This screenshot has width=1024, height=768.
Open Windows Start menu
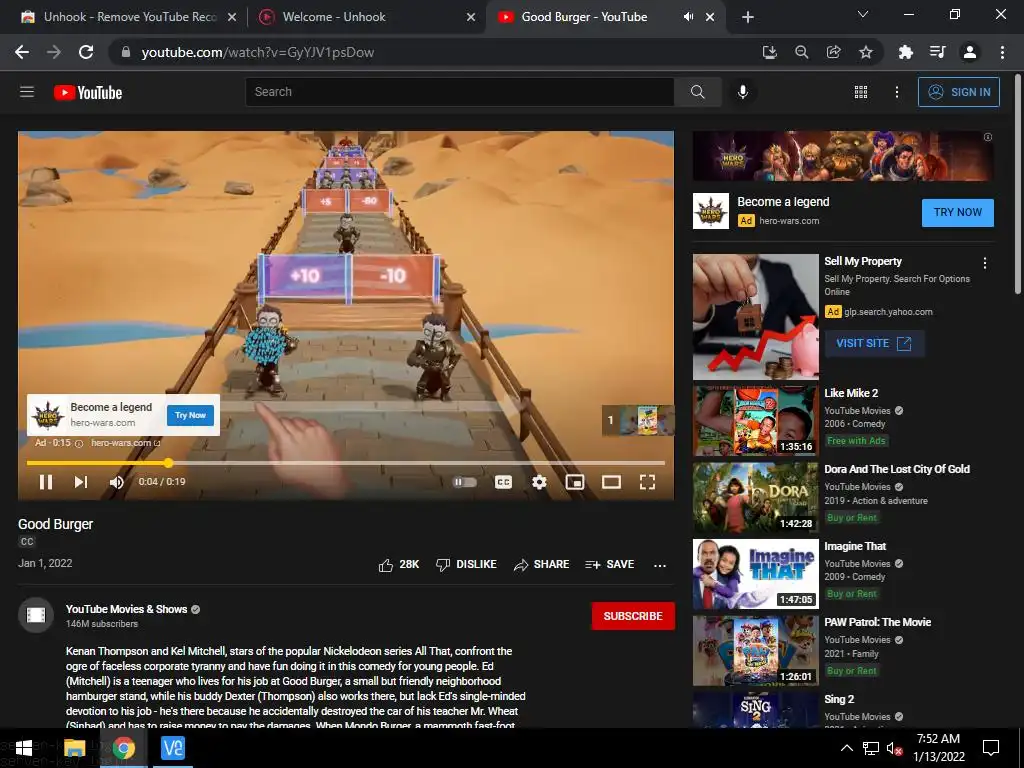pos(24,748)
